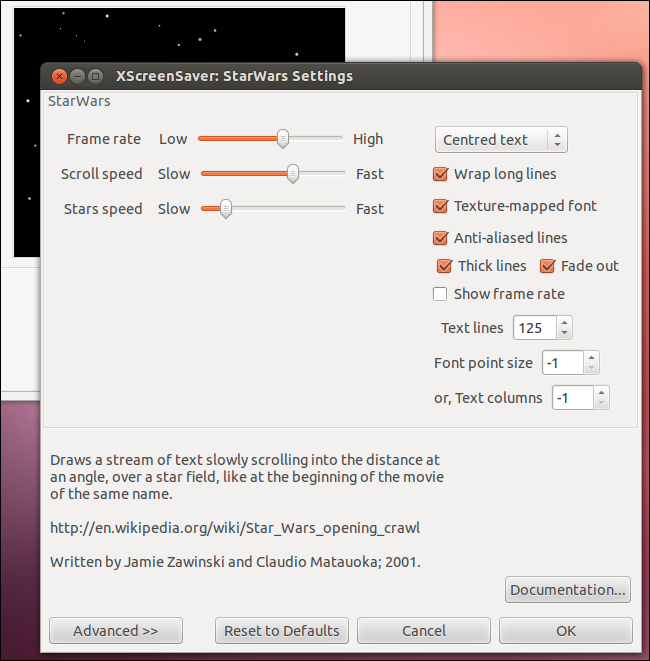650x661 pixels.
Task: Decrease Text columns value
Action: [602, 403]
